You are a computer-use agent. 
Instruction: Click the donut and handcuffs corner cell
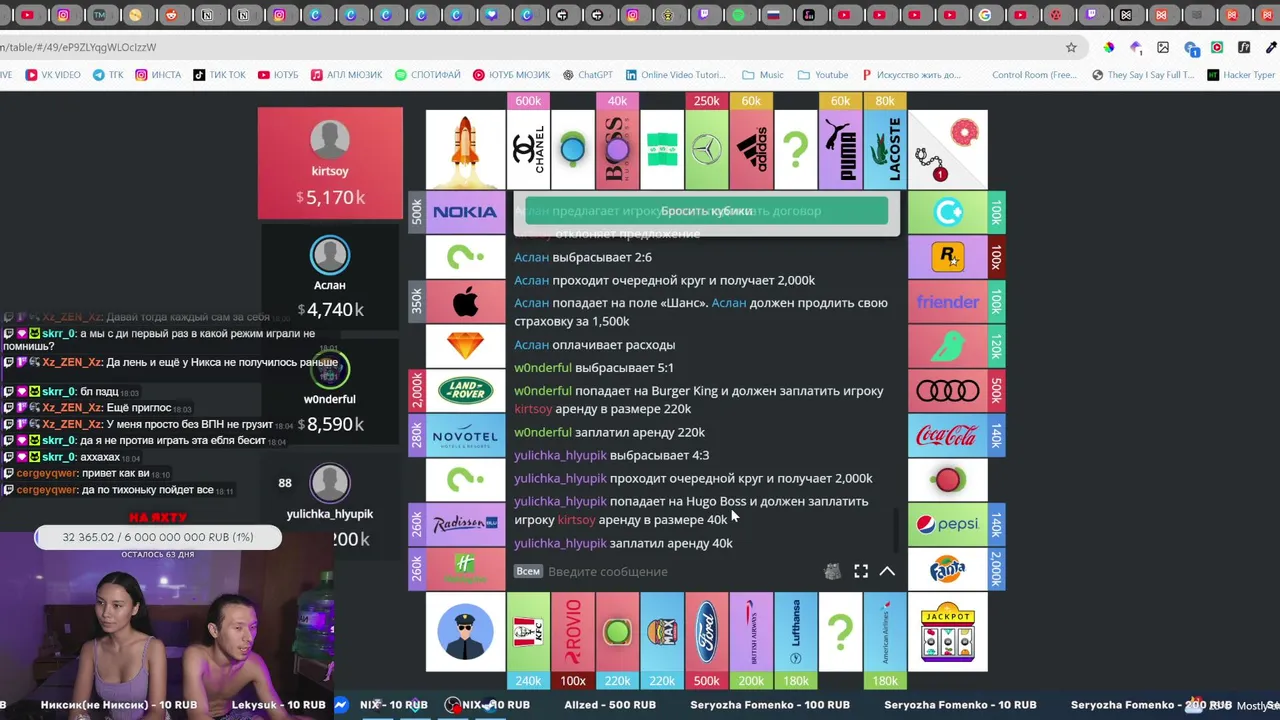[948, 149]
